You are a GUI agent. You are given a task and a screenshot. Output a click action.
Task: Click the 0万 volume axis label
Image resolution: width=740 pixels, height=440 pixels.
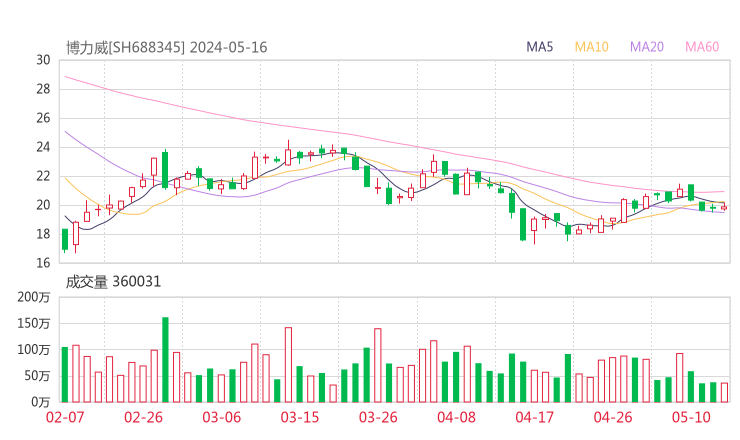point(41,402)
